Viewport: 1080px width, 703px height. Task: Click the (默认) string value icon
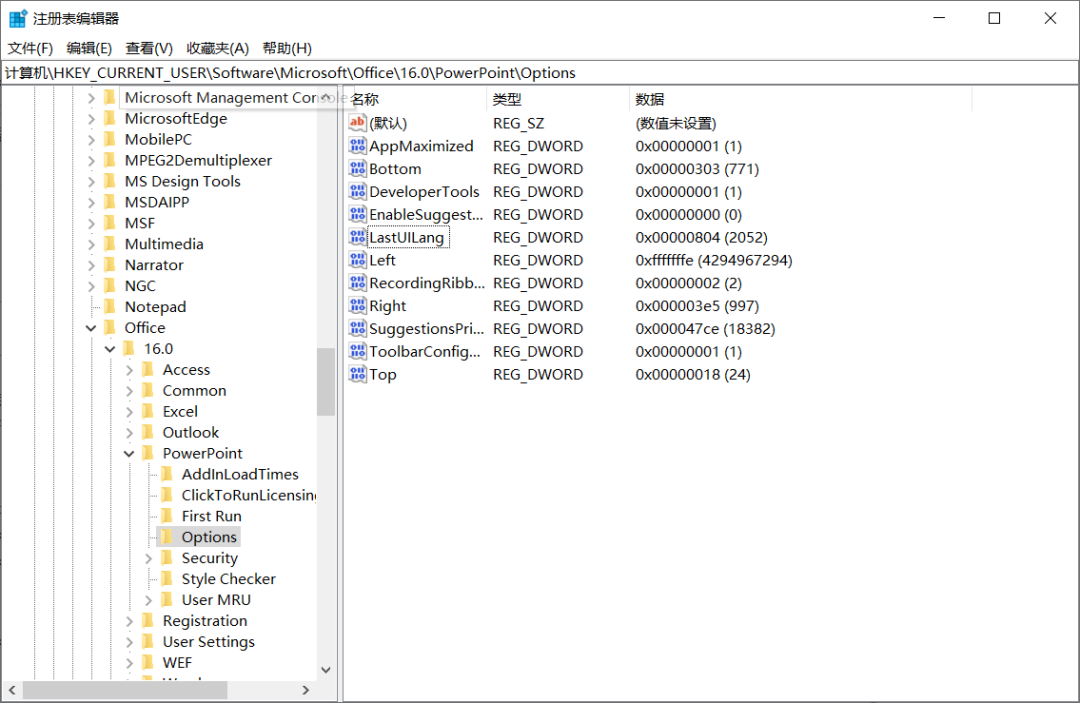click(357, 123)
